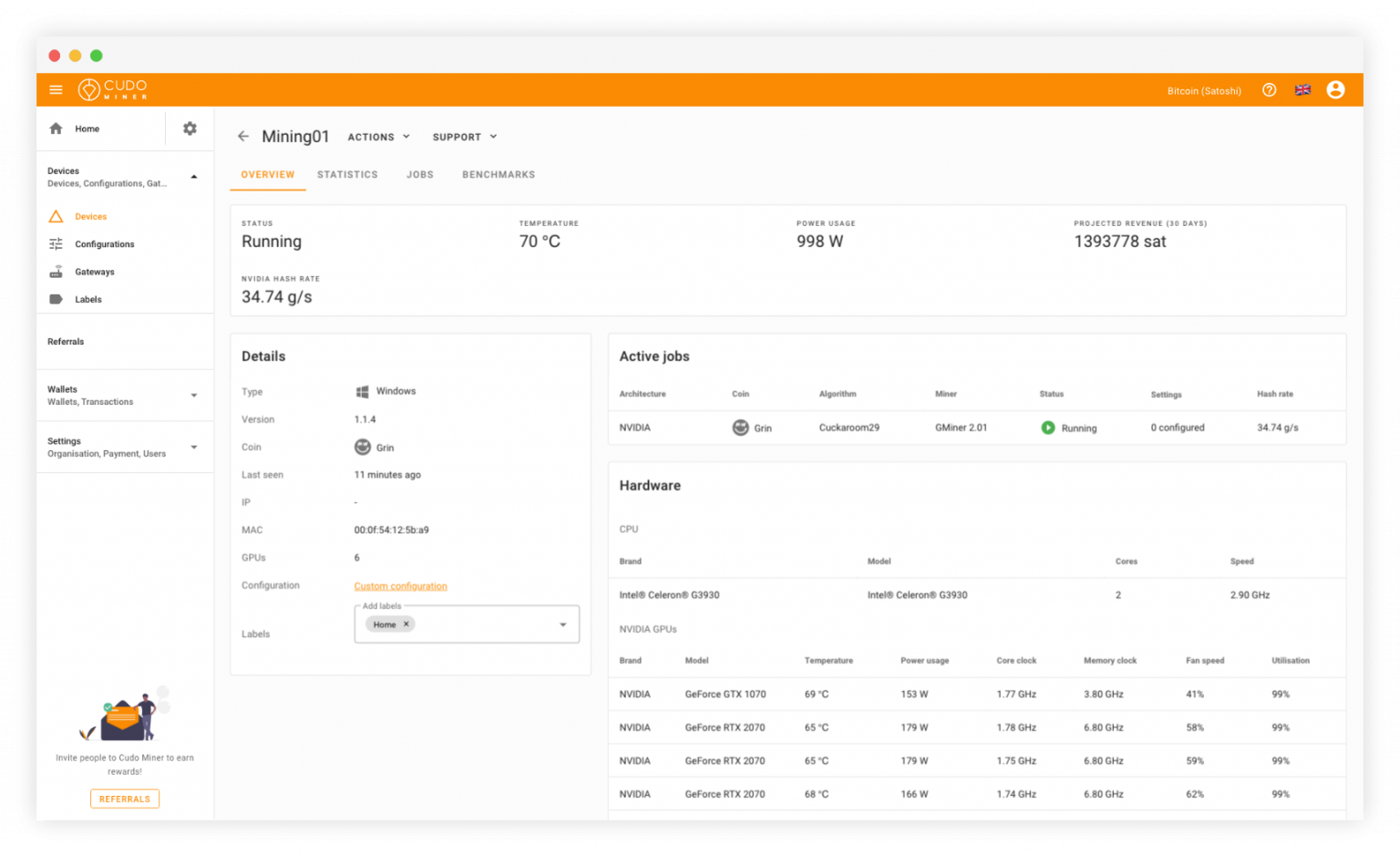Open the settings gear beside Home
This screenshot has height=856, width=1400.
(x=189, y=129)
